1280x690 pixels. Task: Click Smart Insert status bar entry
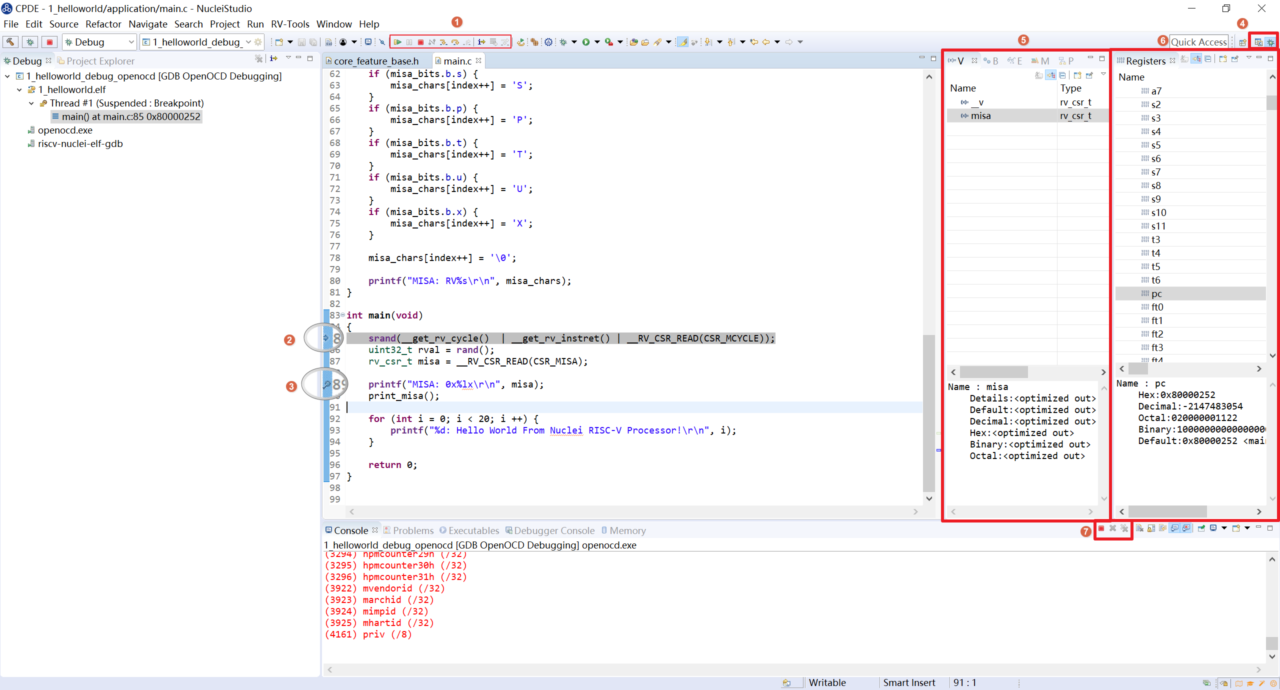pyautogui.click(x=909, y=682)
